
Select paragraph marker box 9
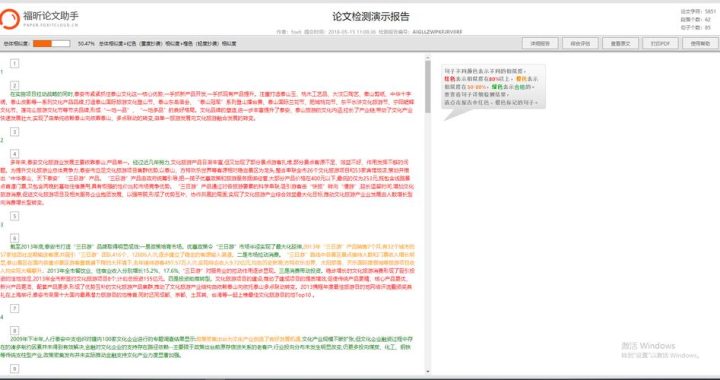tap(15, 369)
